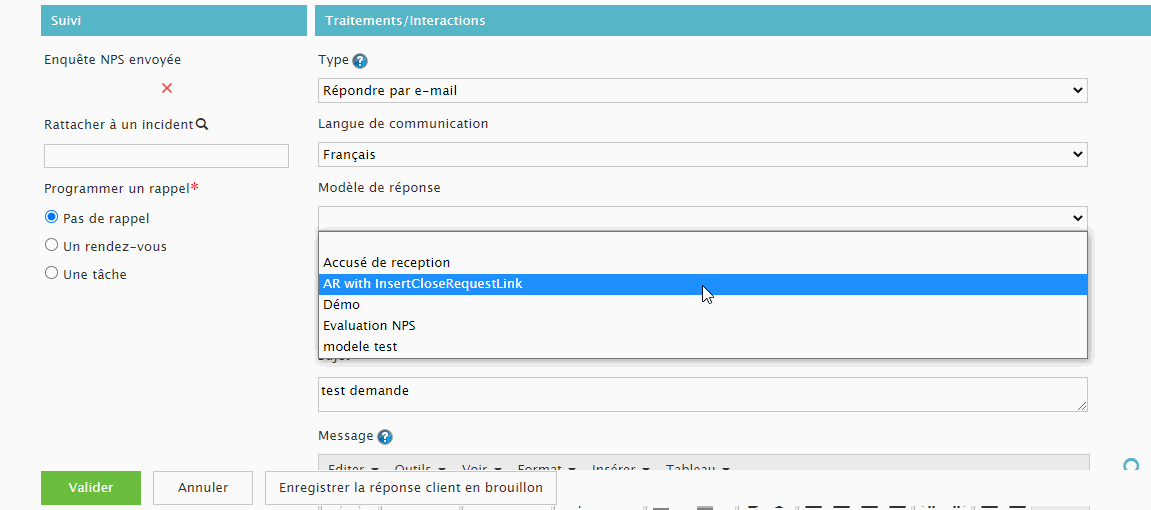Select the Pas de rappel radio button
1151x510 pixels.
(x=52, y=217)
